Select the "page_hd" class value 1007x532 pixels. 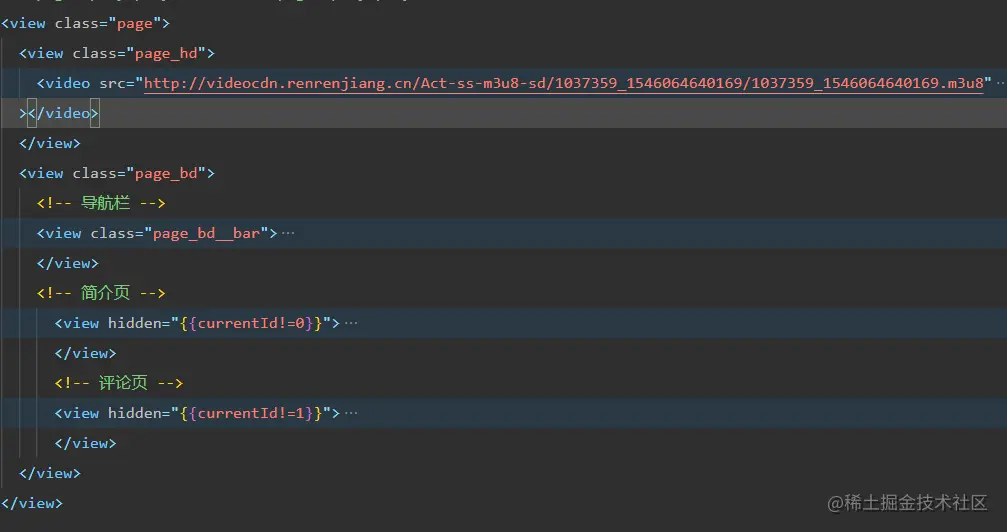click(x=166, y=53)
